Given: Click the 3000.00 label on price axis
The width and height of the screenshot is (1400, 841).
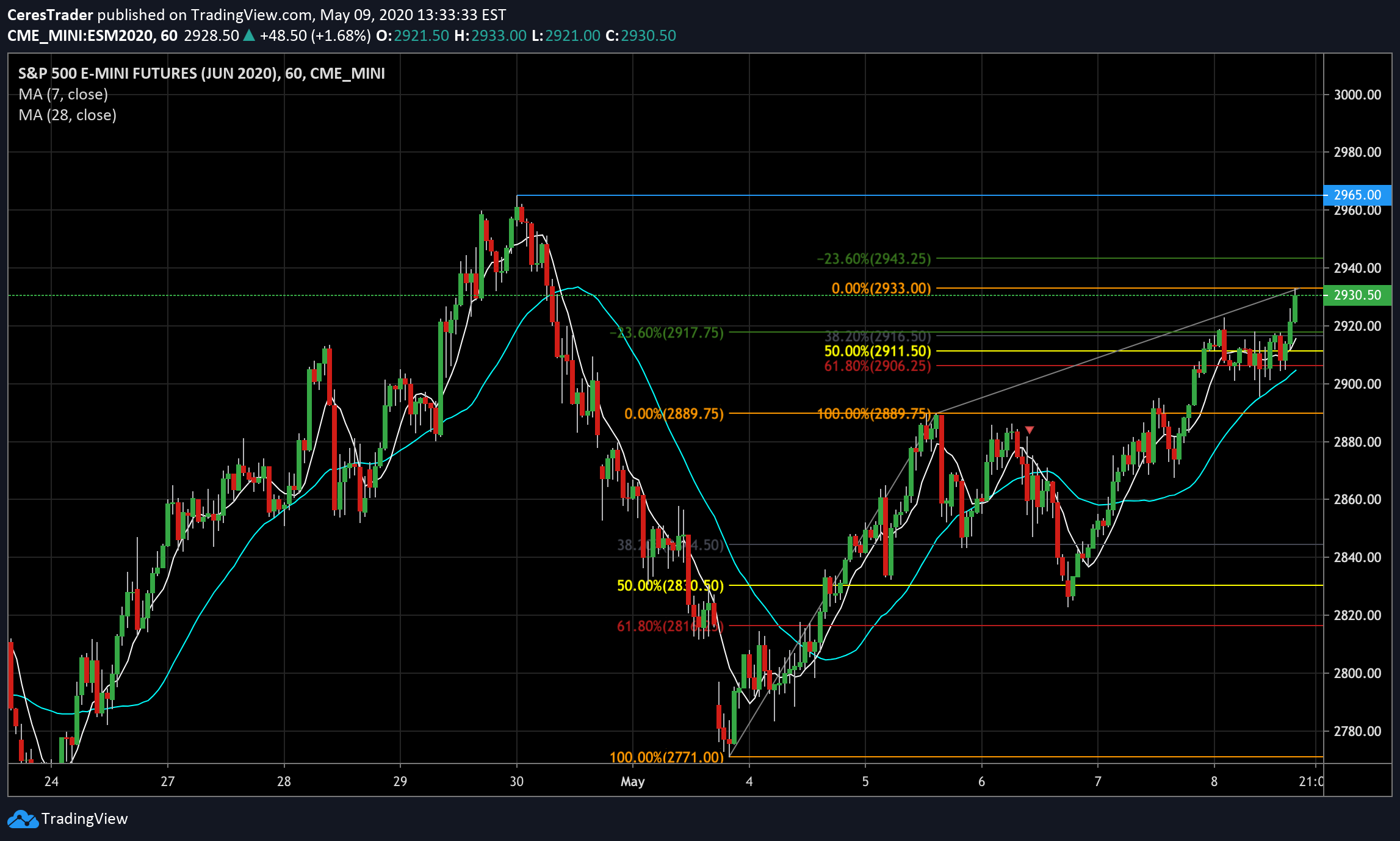Looking at the screenshot, I should (x=1357, y=95).
